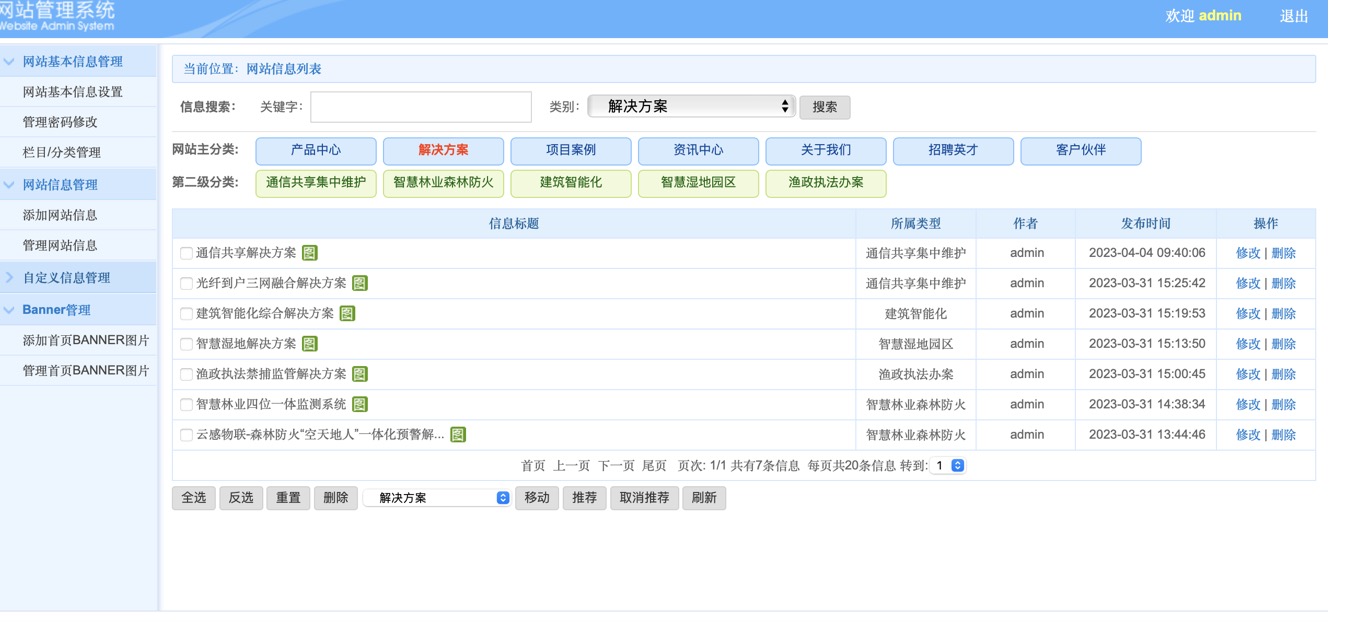Viewport: 1348px width, 622px height.
Task: Click image icon beside 云感物联-森林防火 row
Action: point(458,435)
